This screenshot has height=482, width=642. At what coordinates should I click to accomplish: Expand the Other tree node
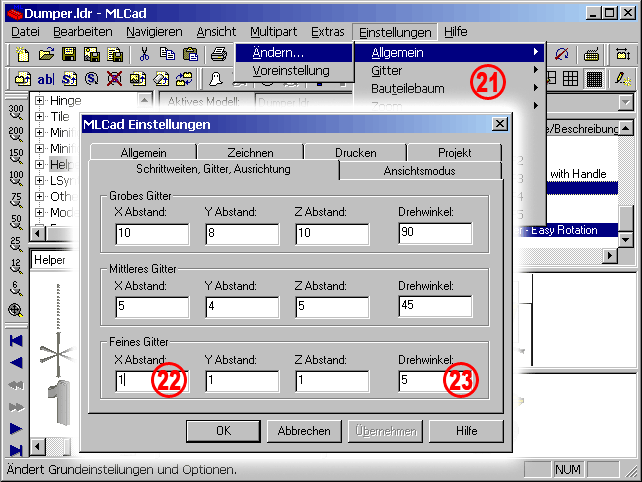[x=39, y=196]
